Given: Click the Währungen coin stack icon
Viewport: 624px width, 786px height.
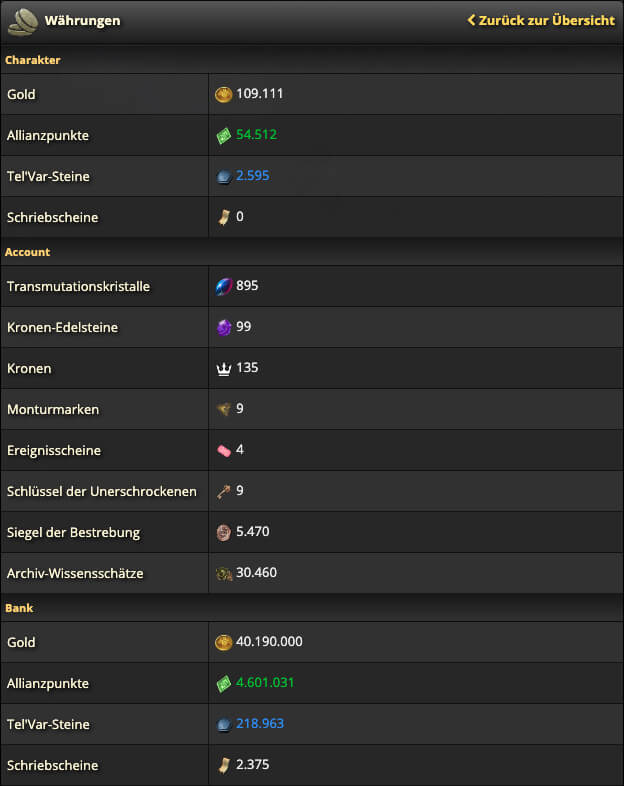Looking at the screenshot, I should coord(23,21).
